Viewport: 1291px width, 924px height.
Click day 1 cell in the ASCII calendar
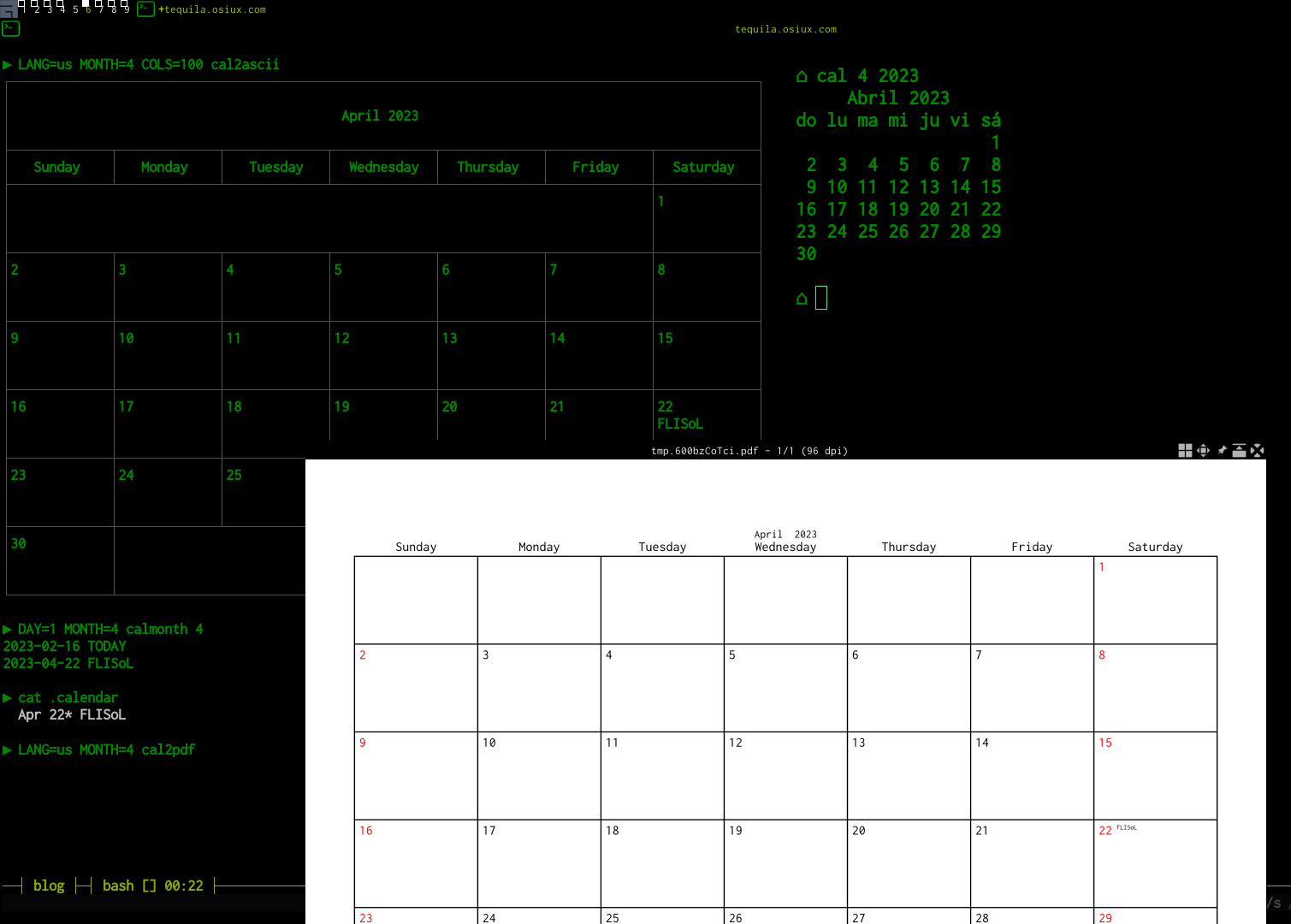[707, 218]
